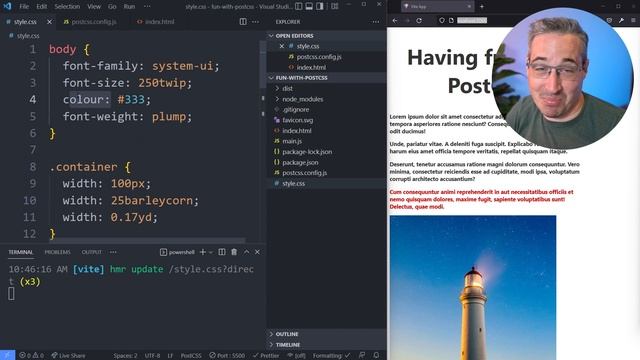Click Prettier status bar item
Image resolution: width=640 pixels, height=360 pixels.
(266, 356)
